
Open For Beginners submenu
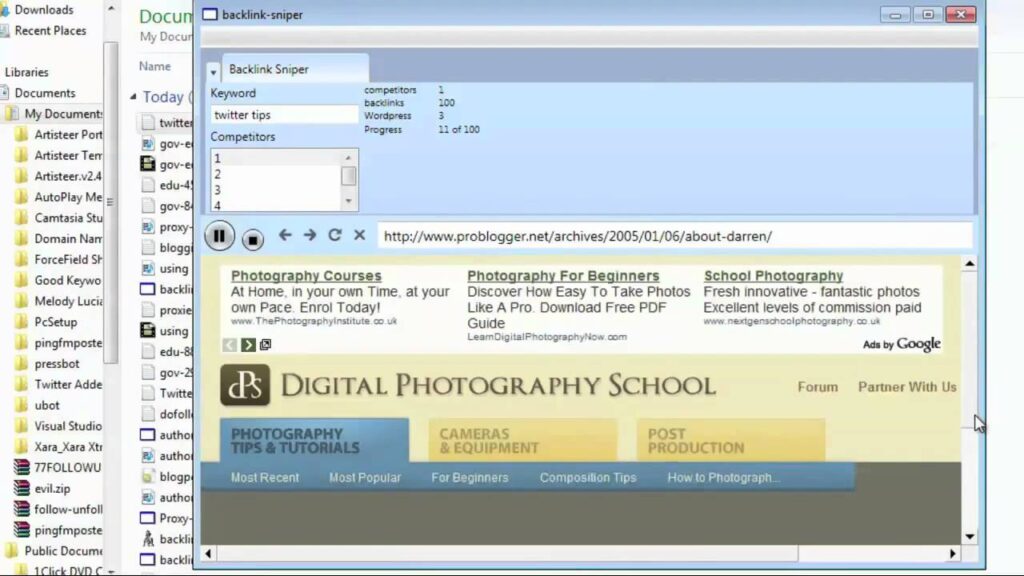(x=470, y=477)
